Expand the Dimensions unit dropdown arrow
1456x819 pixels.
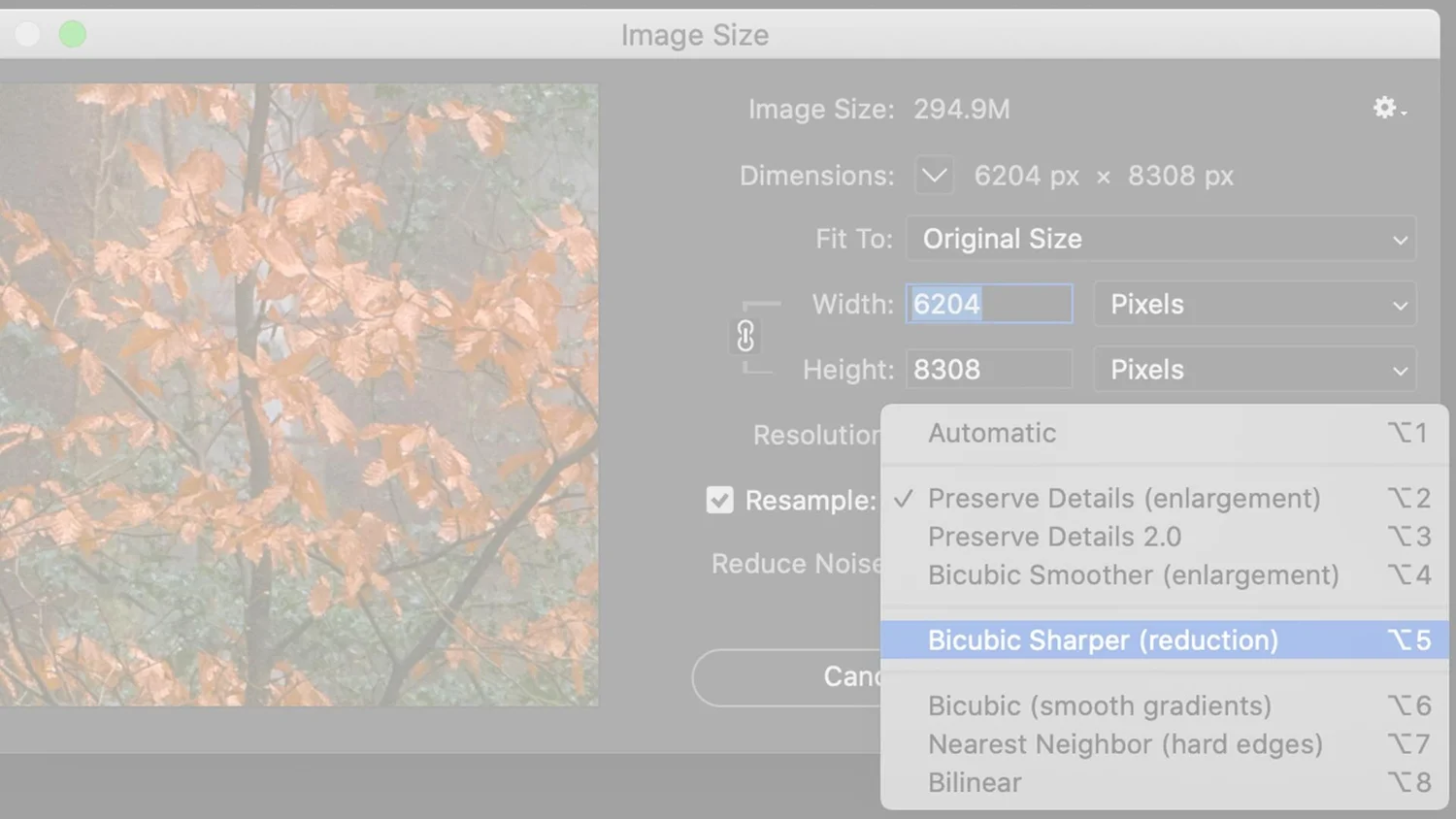934,176
